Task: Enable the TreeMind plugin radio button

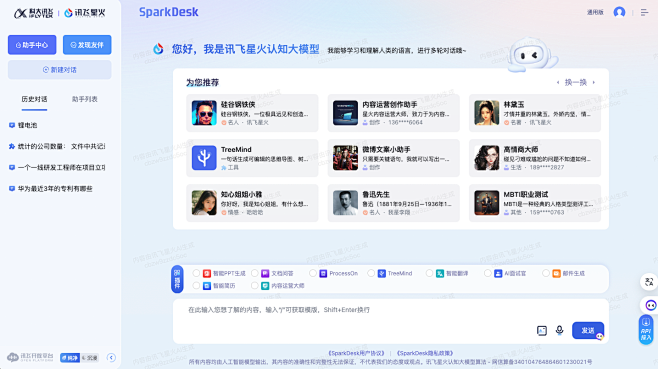Action: coord(371,273)
